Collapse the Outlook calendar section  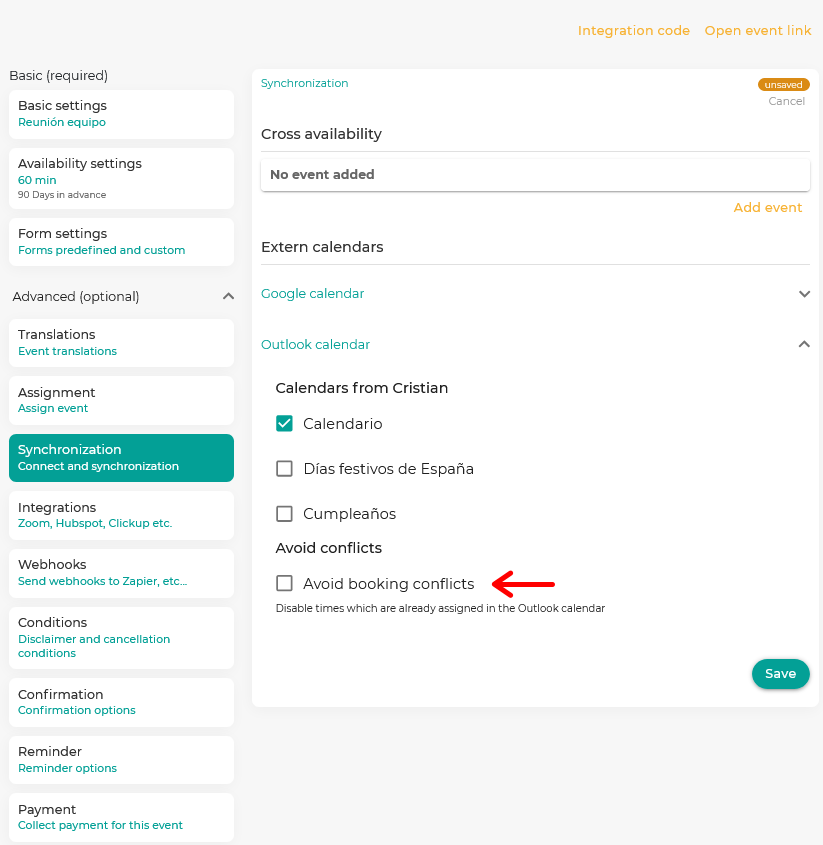804,344
